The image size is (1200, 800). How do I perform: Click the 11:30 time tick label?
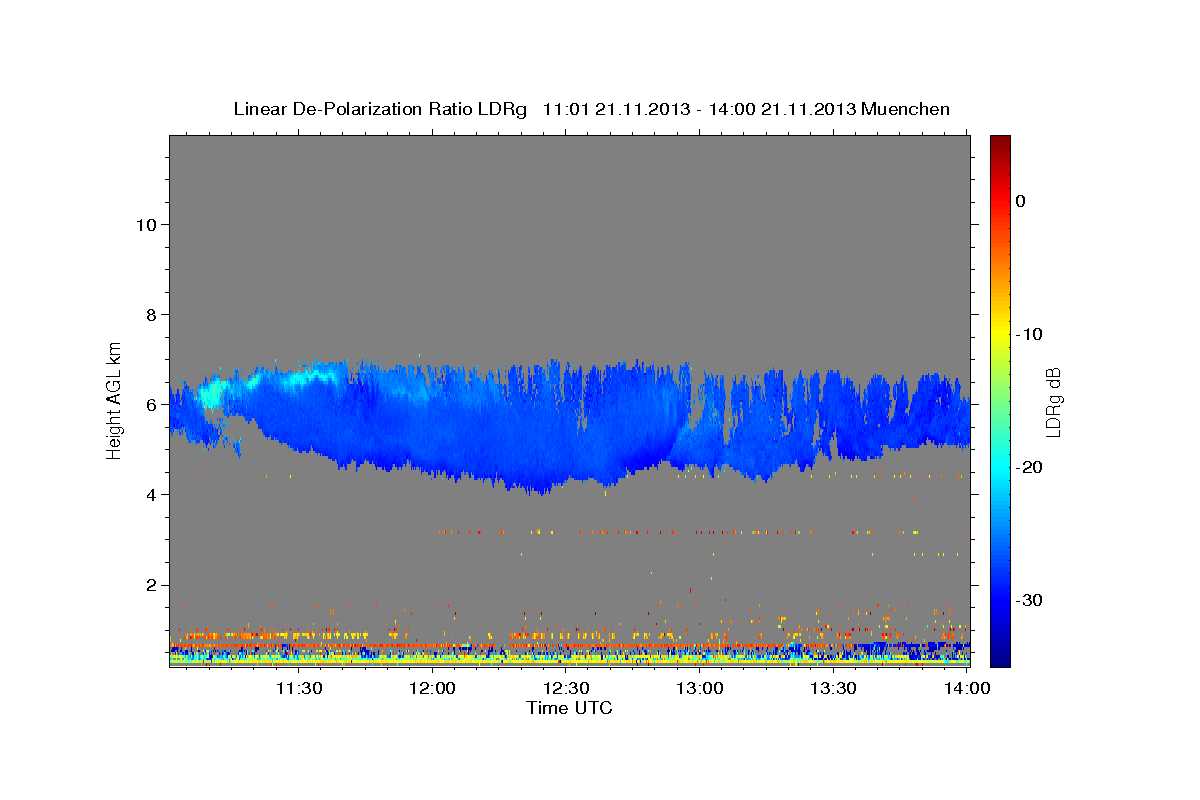(x=298, y=688)
